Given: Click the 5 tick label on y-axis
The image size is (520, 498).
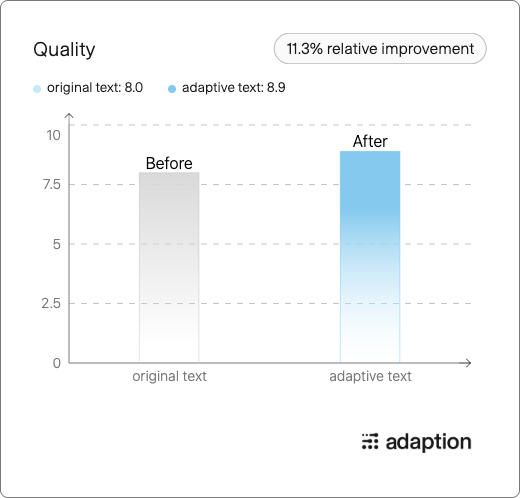Looking at the screenshot, I should coord(57,244).
